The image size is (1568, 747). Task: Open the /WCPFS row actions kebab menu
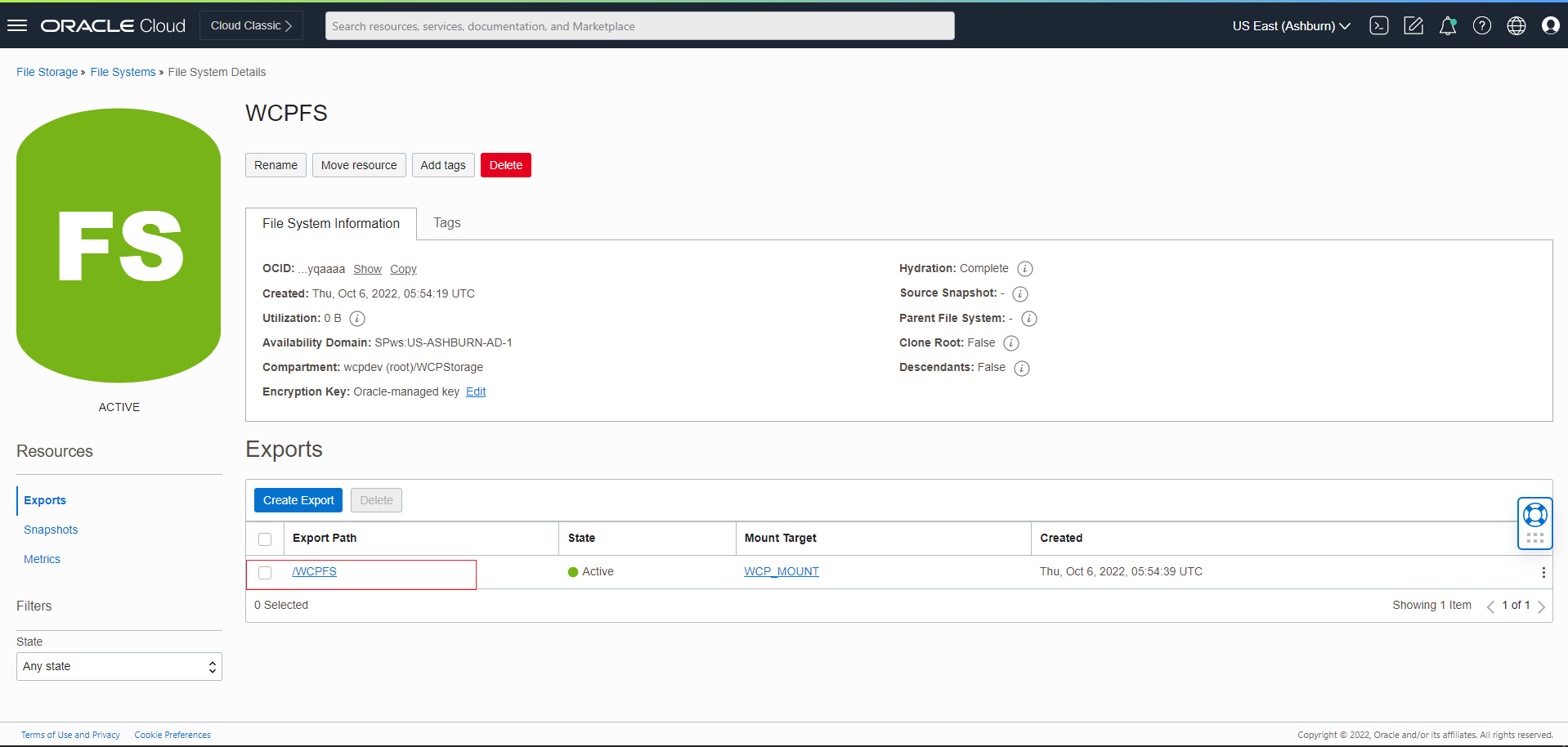point(1543,572)
